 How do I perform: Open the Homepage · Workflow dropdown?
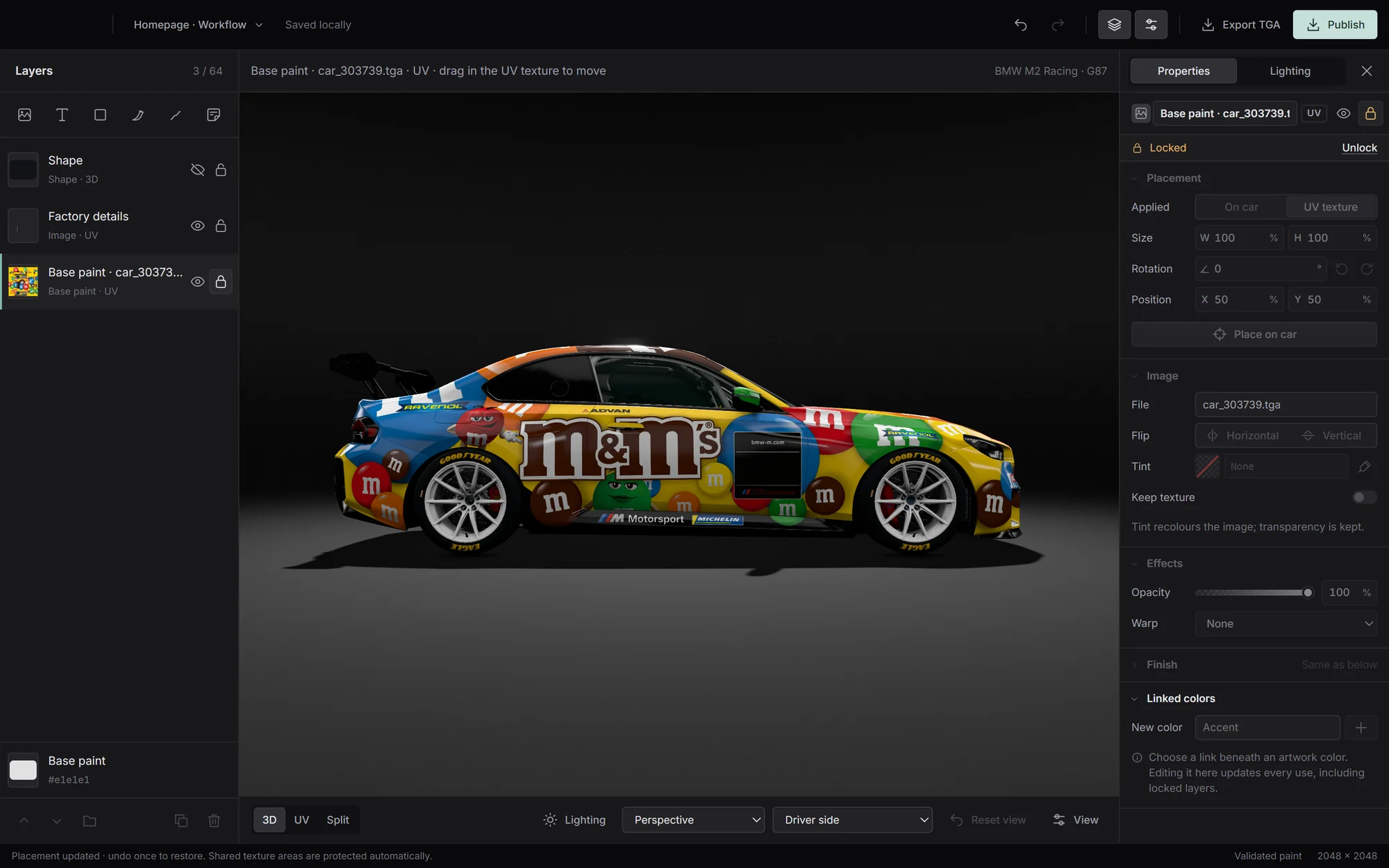click(x=198, y=25)
